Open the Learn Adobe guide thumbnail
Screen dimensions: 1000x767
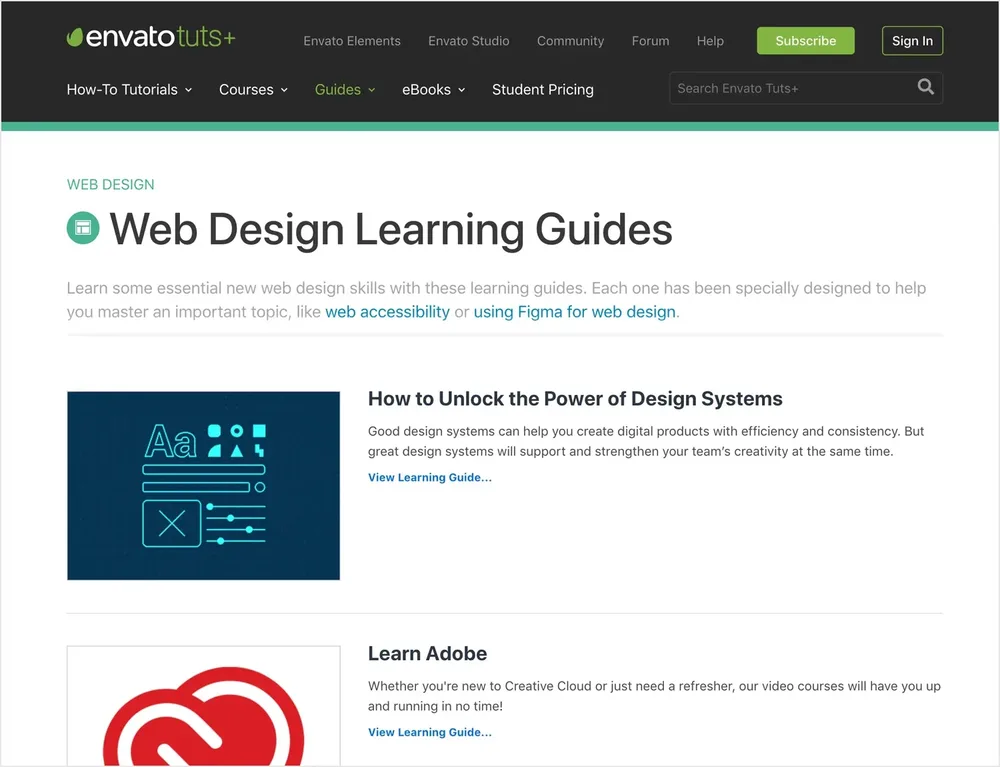(203, 706)
